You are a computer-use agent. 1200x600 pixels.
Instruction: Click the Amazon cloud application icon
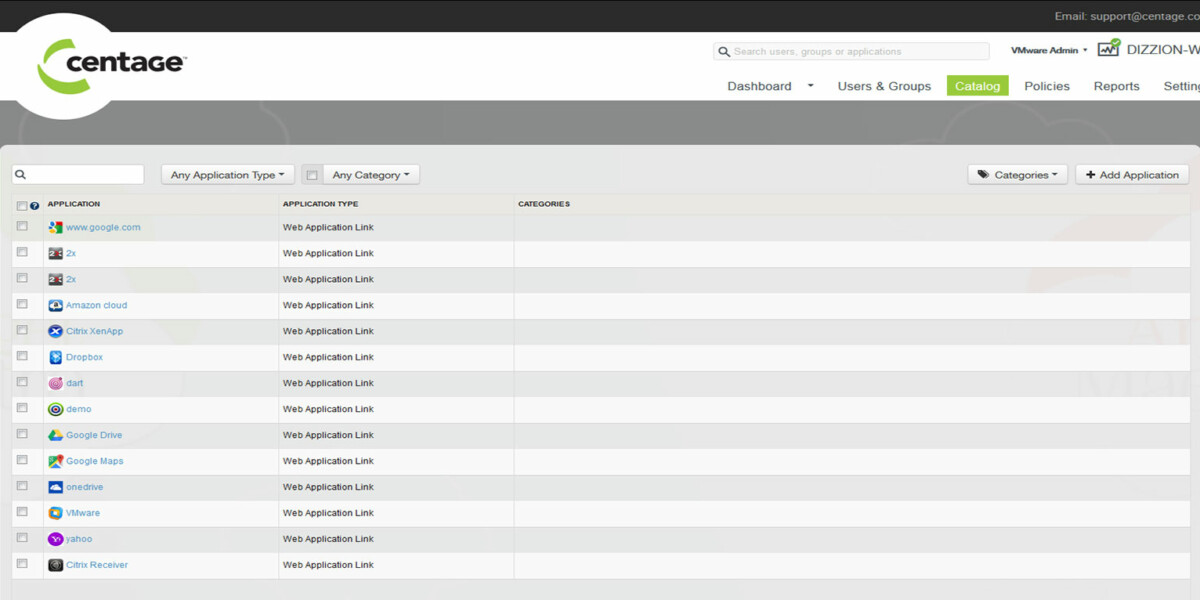click(x=56, y=305)
